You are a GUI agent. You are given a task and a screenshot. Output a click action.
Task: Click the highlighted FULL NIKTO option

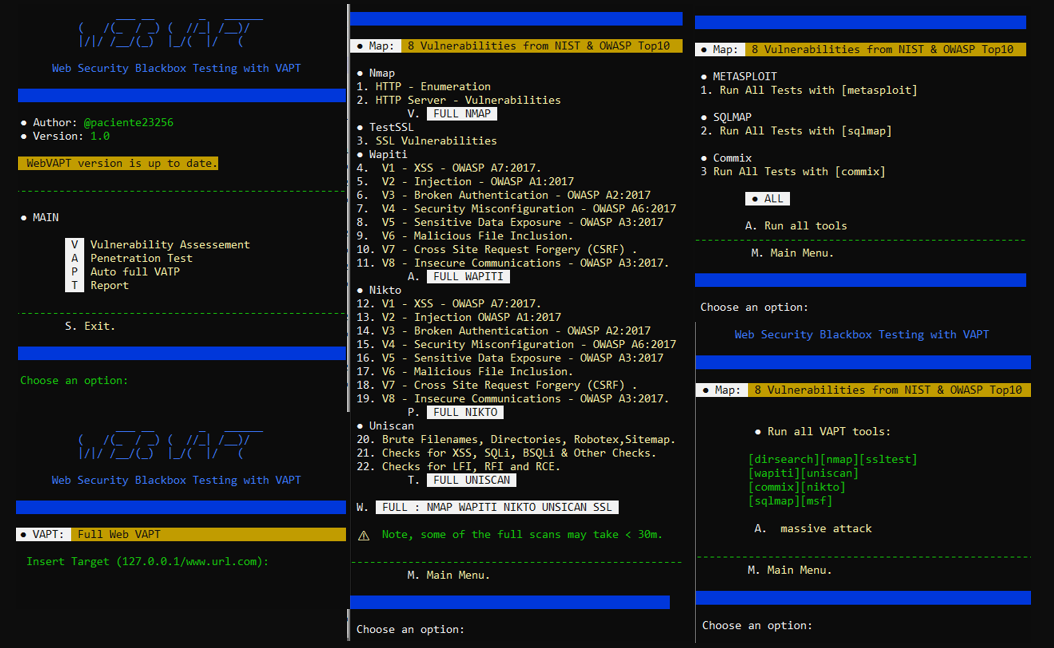[465, 412]
